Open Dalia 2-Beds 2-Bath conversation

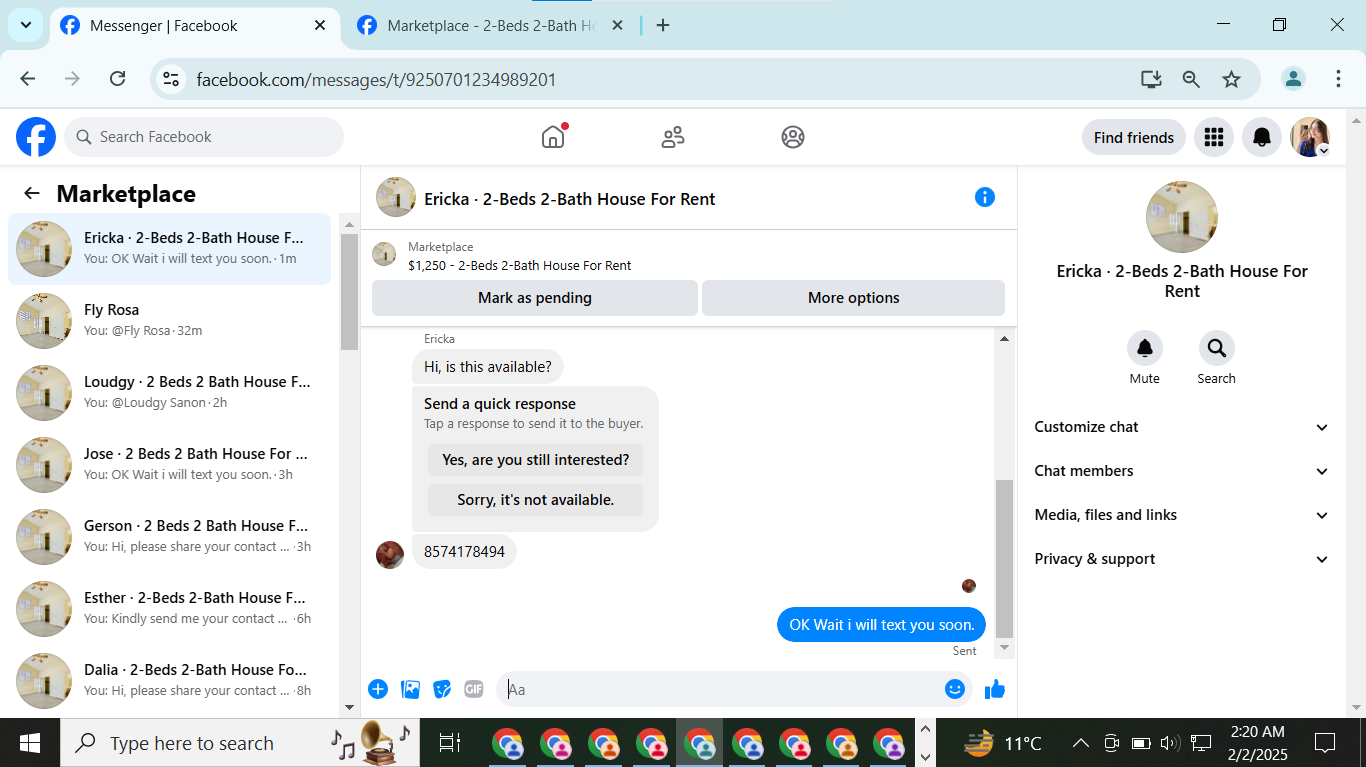(170, 681)
